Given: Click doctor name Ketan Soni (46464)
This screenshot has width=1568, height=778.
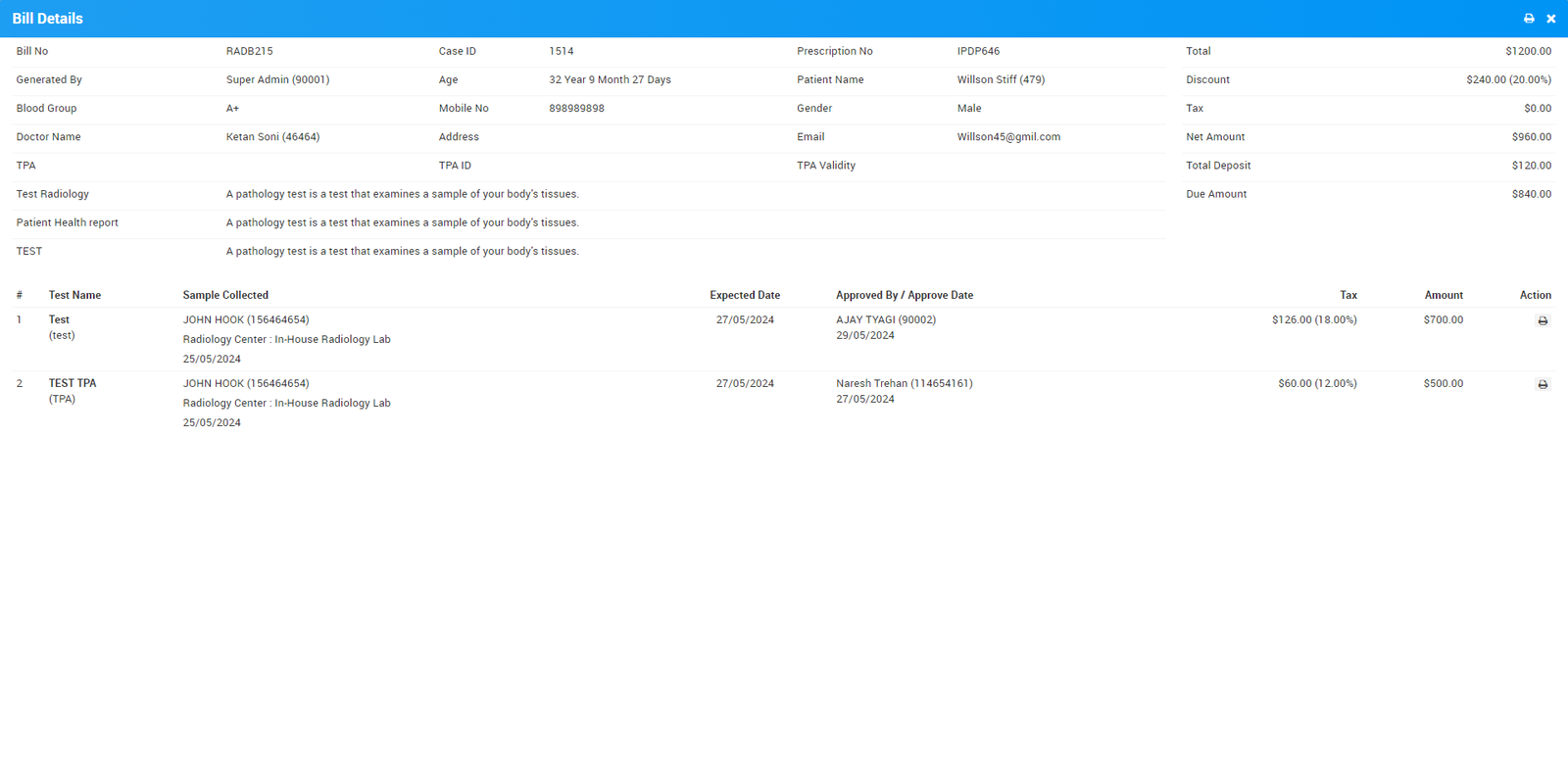Looking at the screenshot, I should tap(272, 137).
